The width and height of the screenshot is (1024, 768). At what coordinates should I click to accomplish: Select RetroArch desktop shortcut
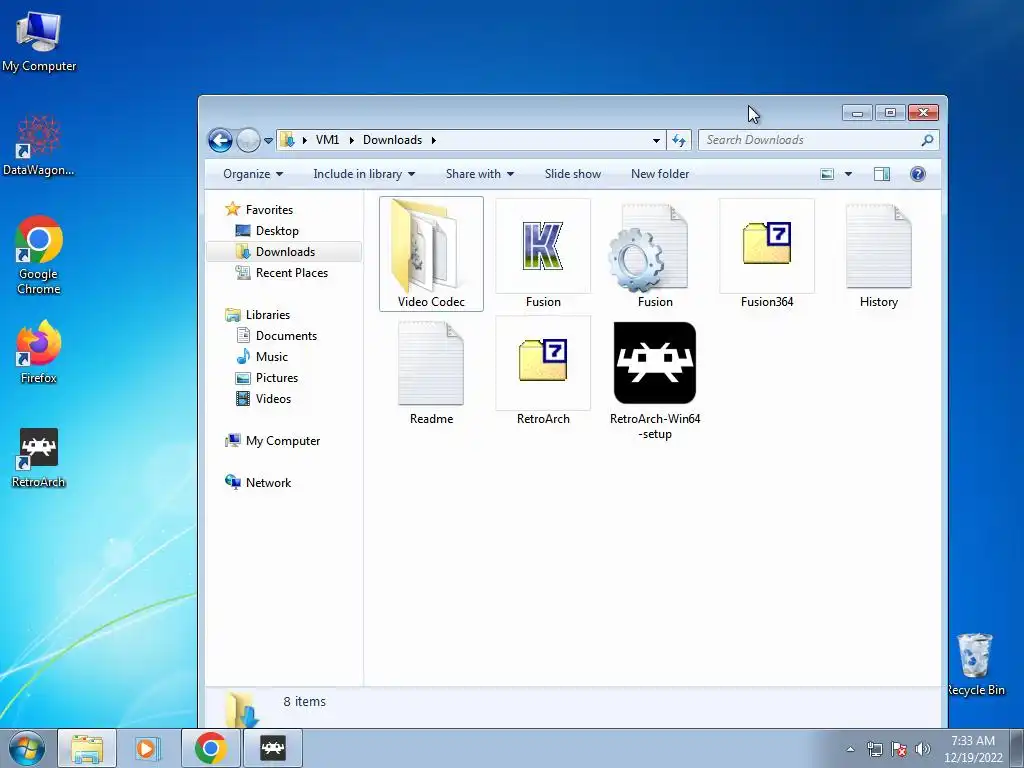39,458
